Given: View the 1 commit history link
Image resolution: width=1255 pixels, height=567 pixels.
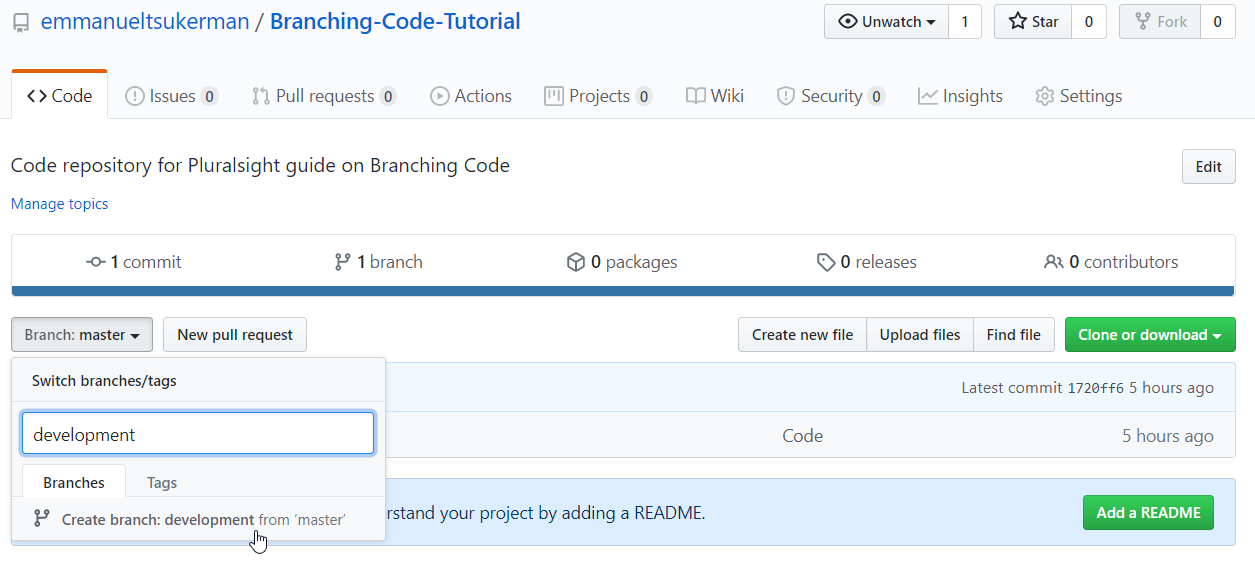Looking at the screenshot, I should (x=134, y=262).
